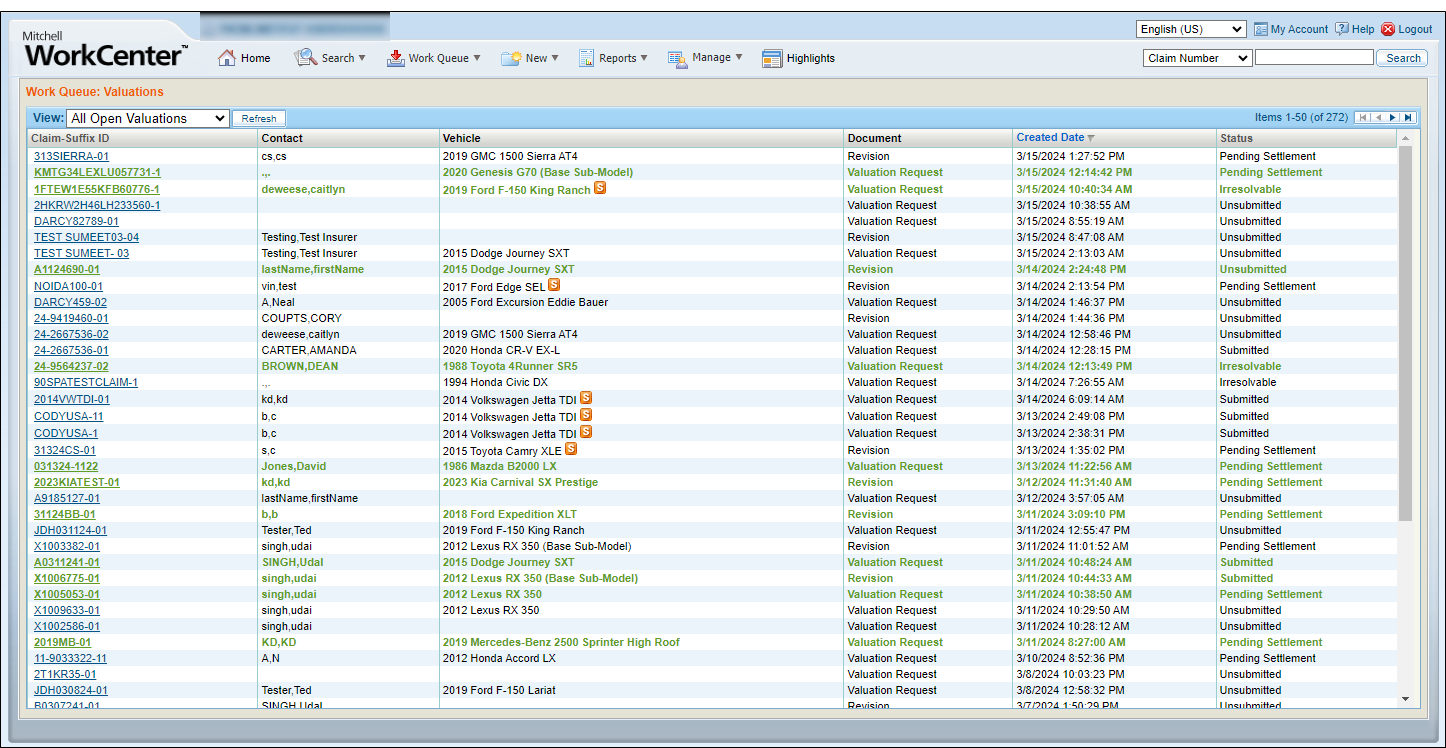Expand the New menu
The width and height of the screenshot is (1446, 748).
coord(530,58)
